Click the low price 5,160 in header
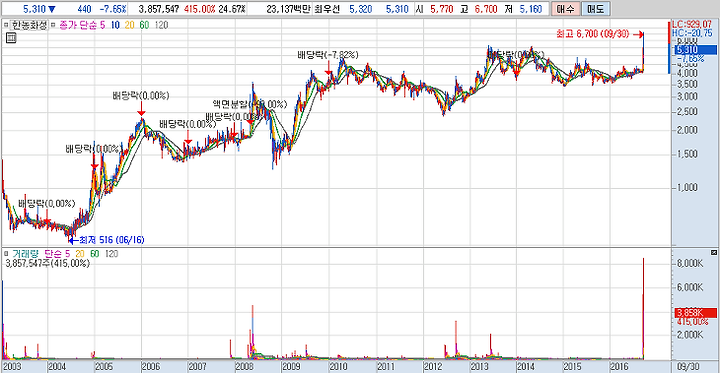This screenshot has width=720, height=373. 530,9
